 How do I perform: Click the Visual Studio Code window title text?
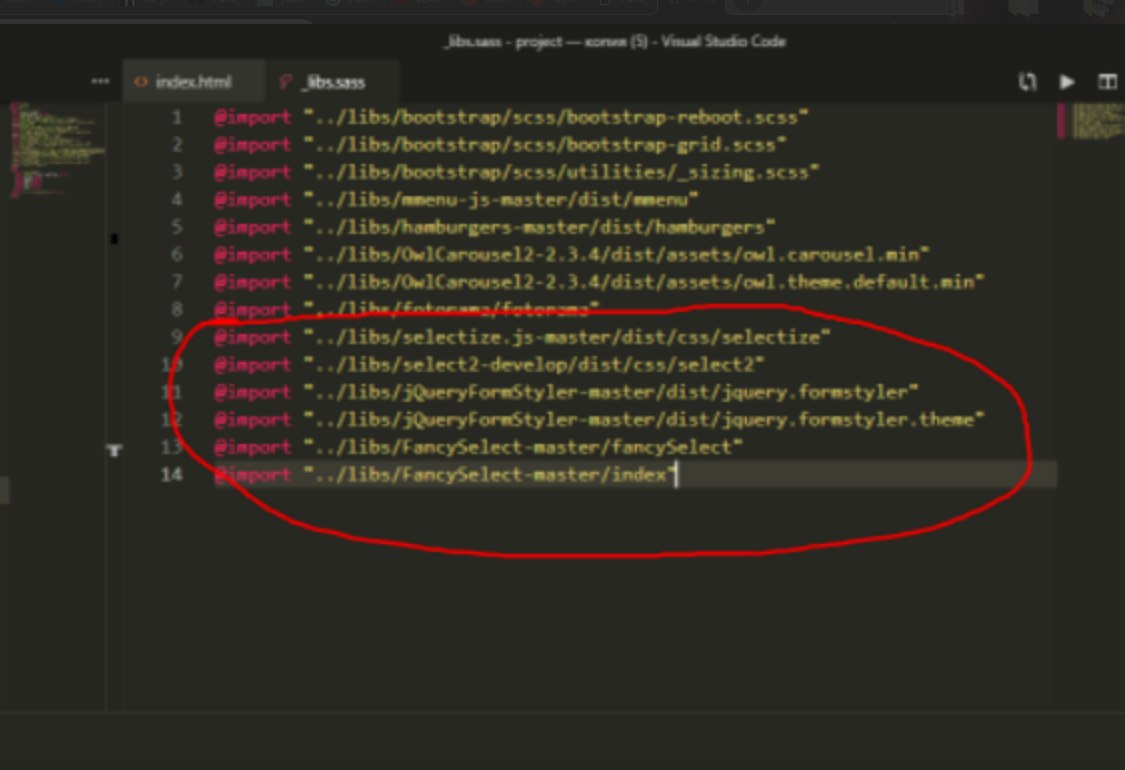(x=615, y=42)
